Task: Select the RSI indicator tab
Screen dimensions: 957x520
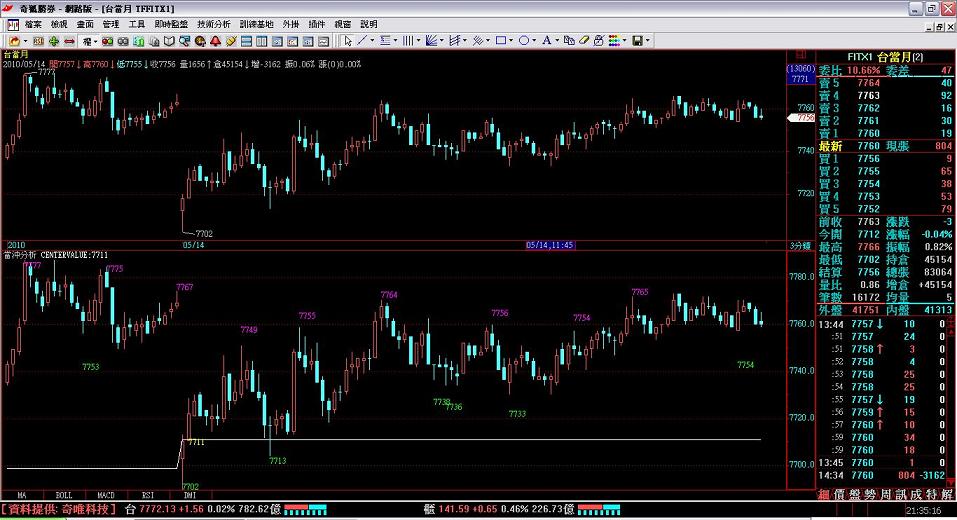Action: click(148, 495)
